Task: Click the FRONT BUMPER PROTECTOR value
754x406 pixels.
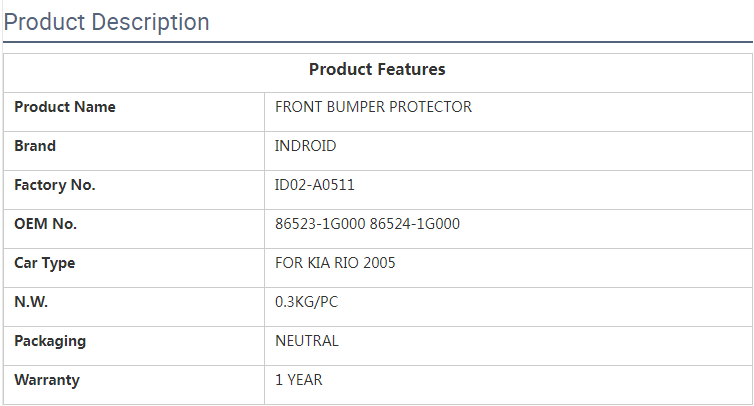Action: tap(373, 107)
